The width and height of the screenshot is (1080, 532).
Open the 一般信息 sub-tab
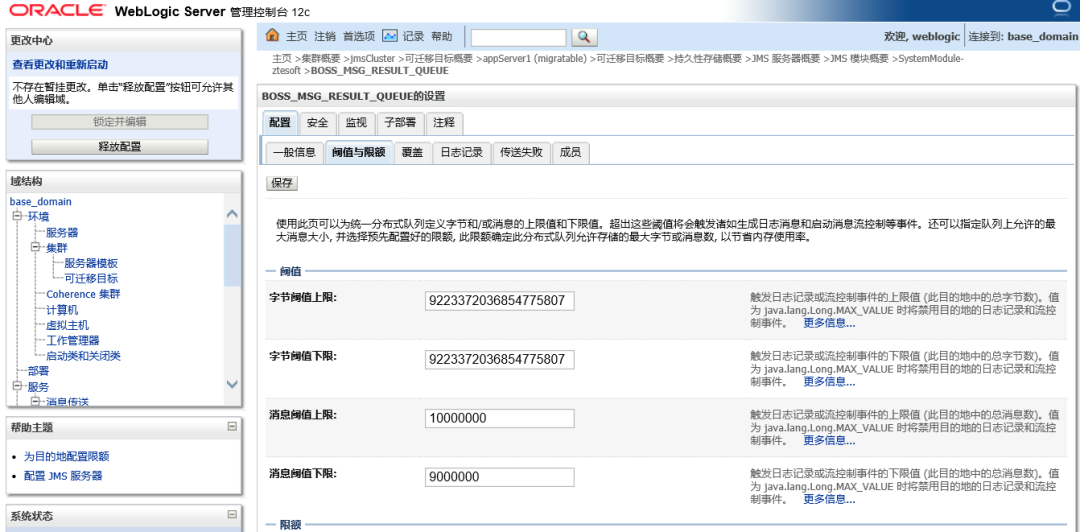coord(294,153)
